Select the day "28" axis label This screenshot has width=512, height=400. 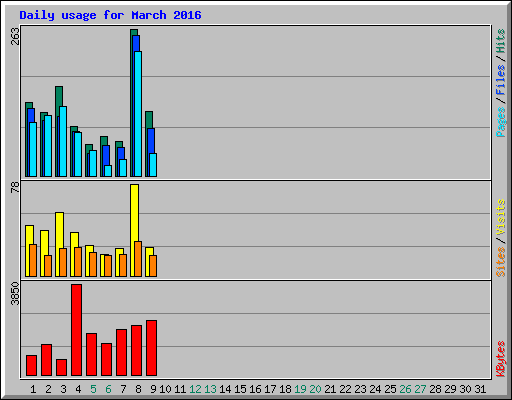pos(435,389)
